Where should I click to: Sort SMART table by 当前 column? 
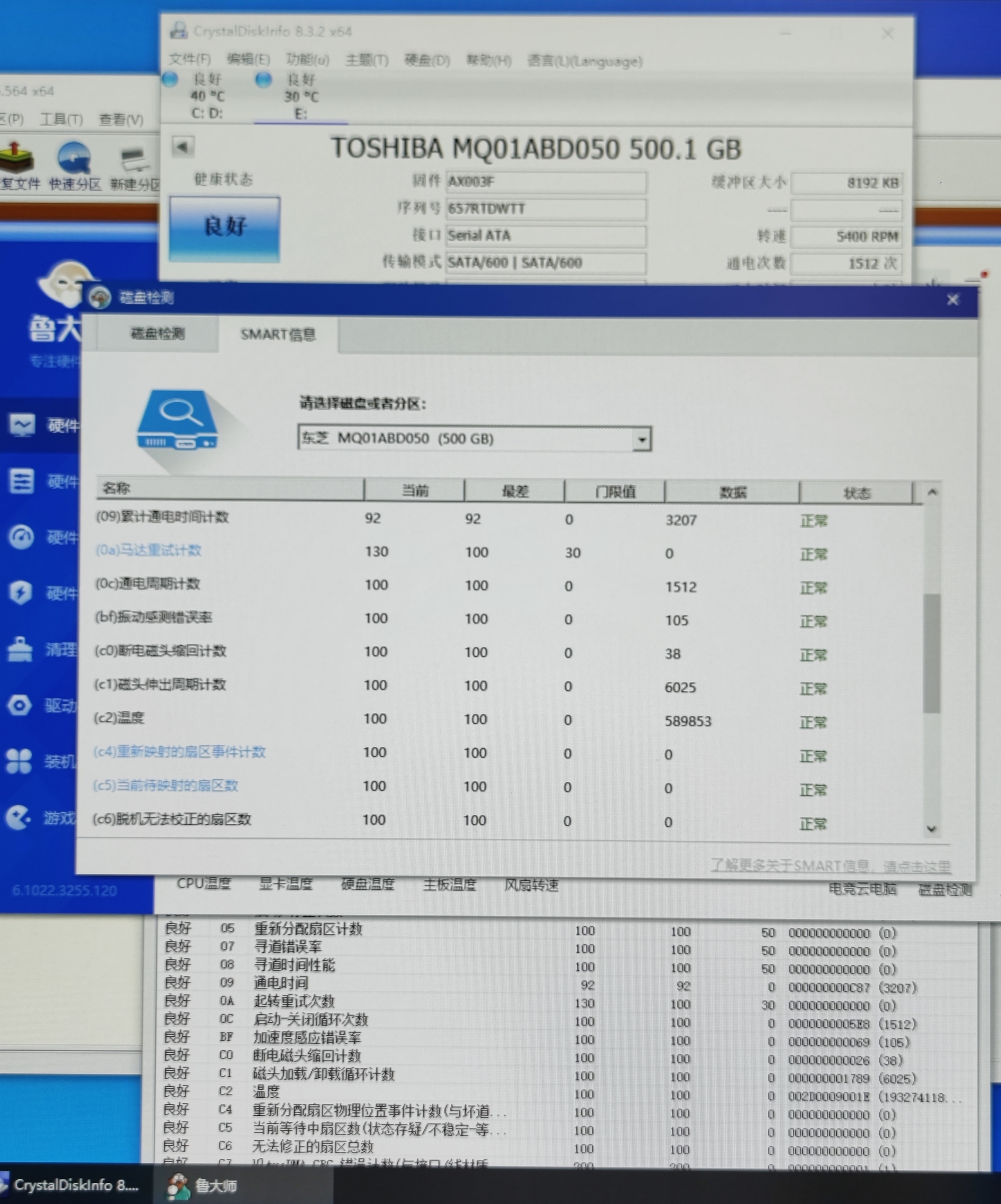coord(414,490)
